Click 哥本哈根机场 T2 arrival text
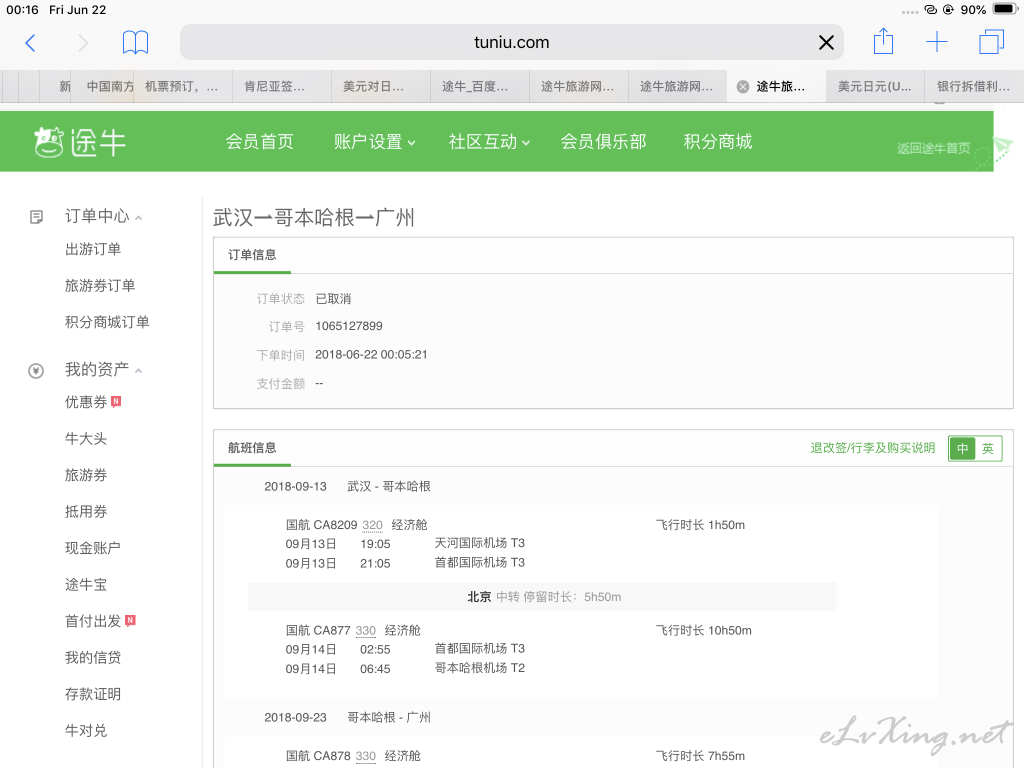Image resolution: width=1024 pixels, height=768 pixels. pos(480,668)
